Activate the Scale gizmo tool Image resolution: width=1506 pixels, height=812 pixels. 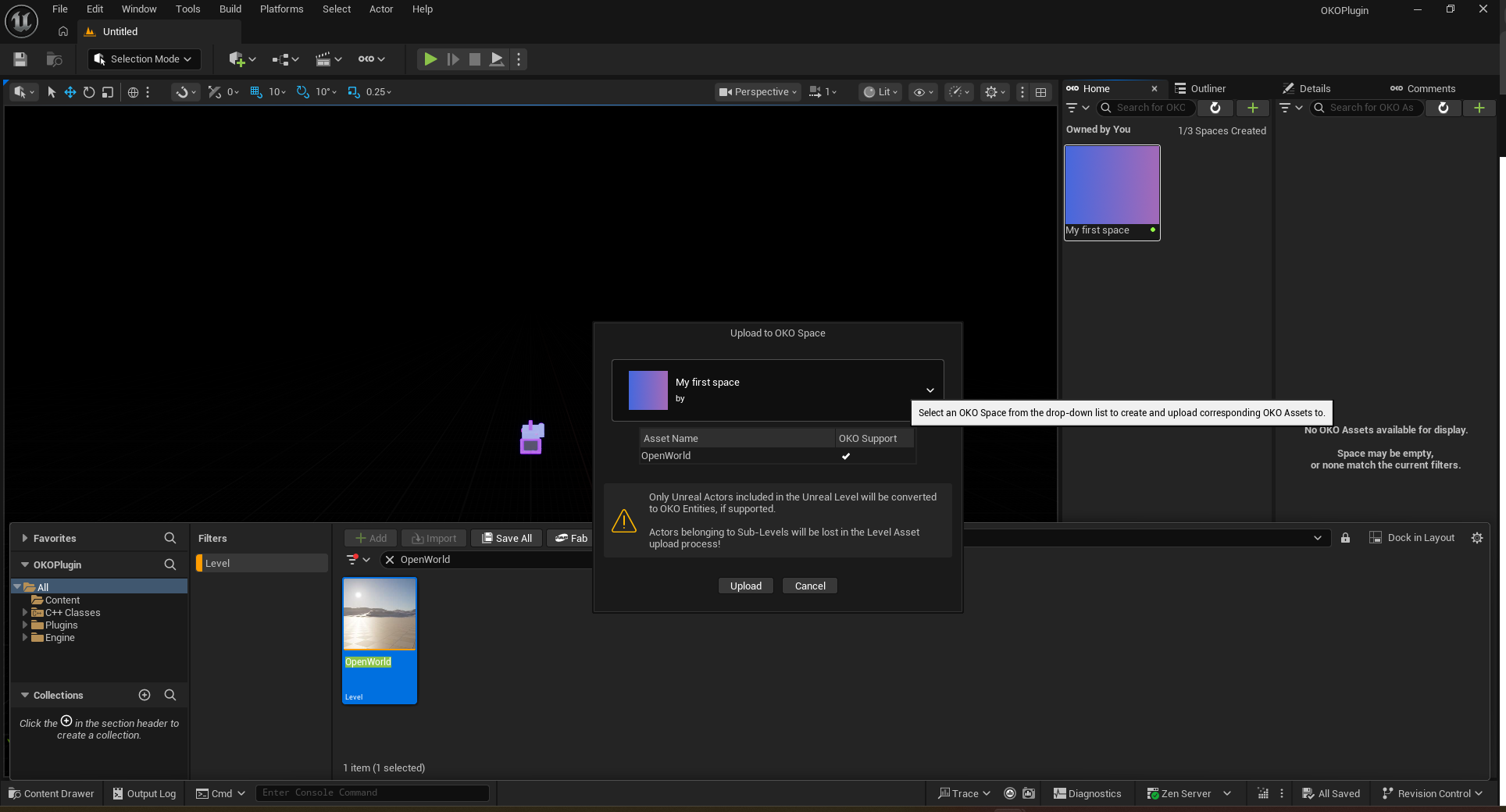coord(108,92)
